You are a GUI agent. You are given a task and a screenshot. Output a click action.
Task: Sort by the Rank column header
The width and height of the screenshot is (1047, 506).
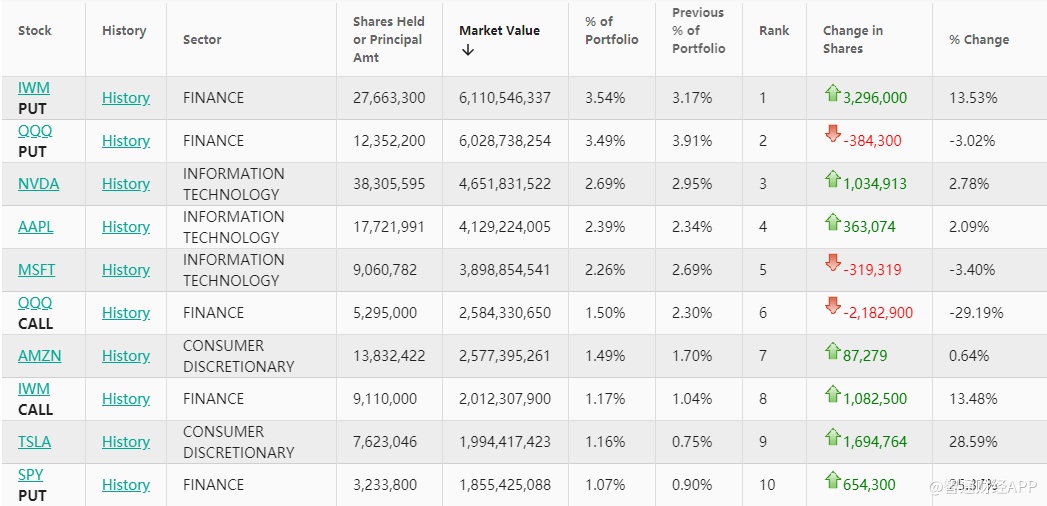click(x=774, y=31)
